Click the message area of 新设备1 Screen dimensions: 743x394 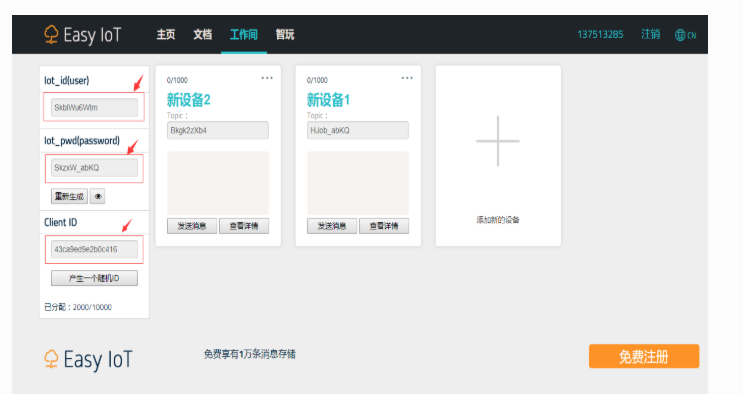[x=358, y=183]
